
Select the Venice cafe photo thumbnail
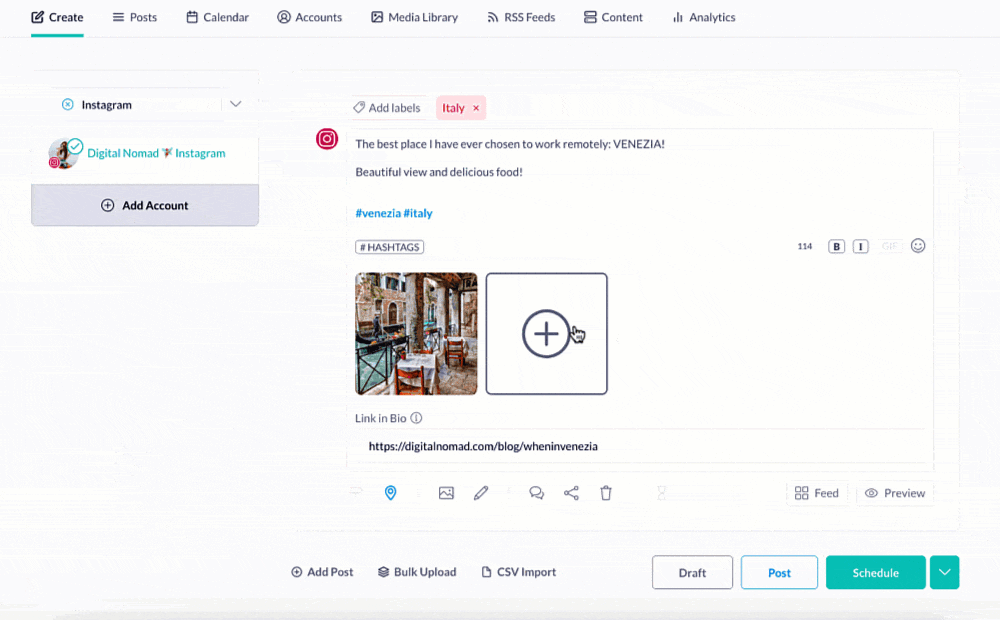coord(416,333)
